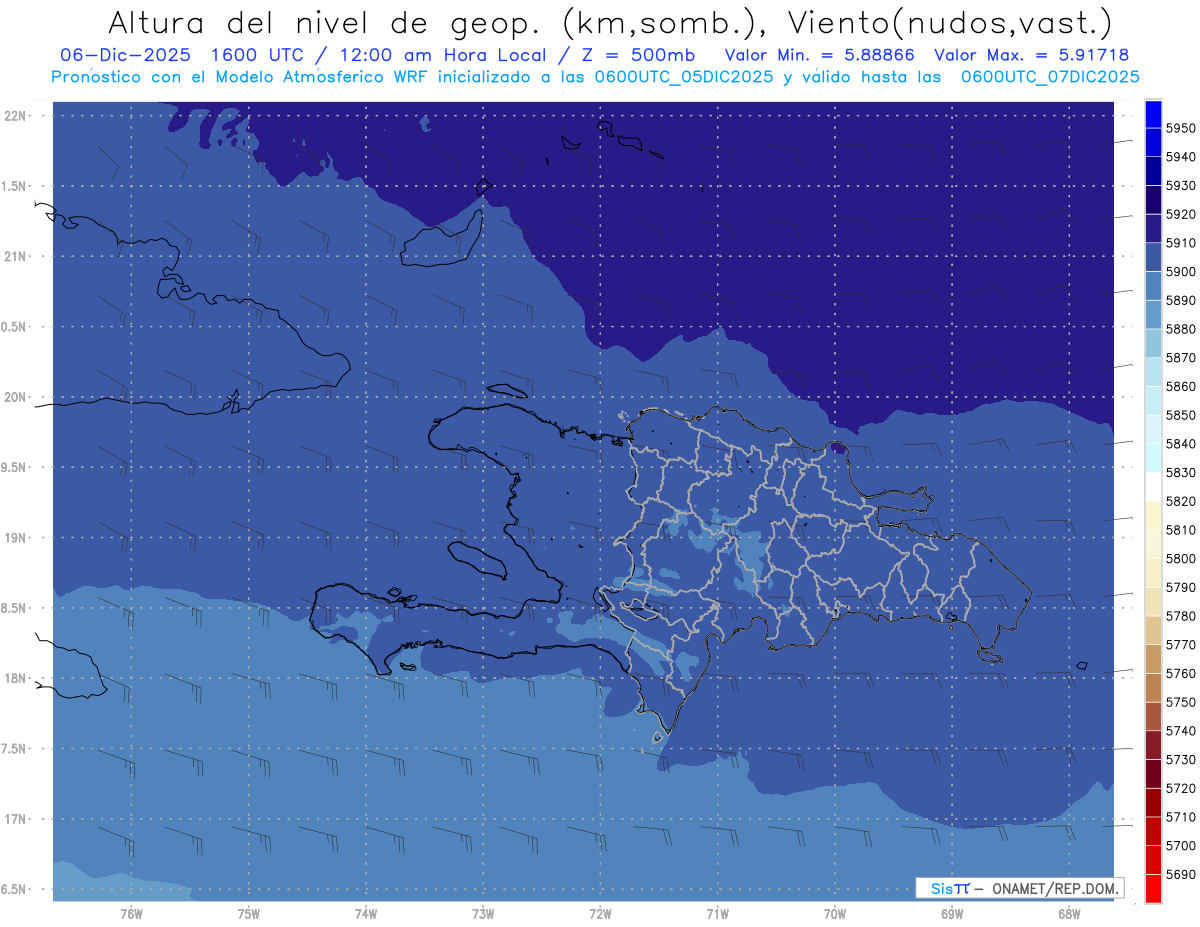Image resolution: width=1200 pixels, height=927 pixels.
Task: Click the valid-until time "0600UTC_07DIC2025"
Action: pyautogui.click(x=1050, y=77)
